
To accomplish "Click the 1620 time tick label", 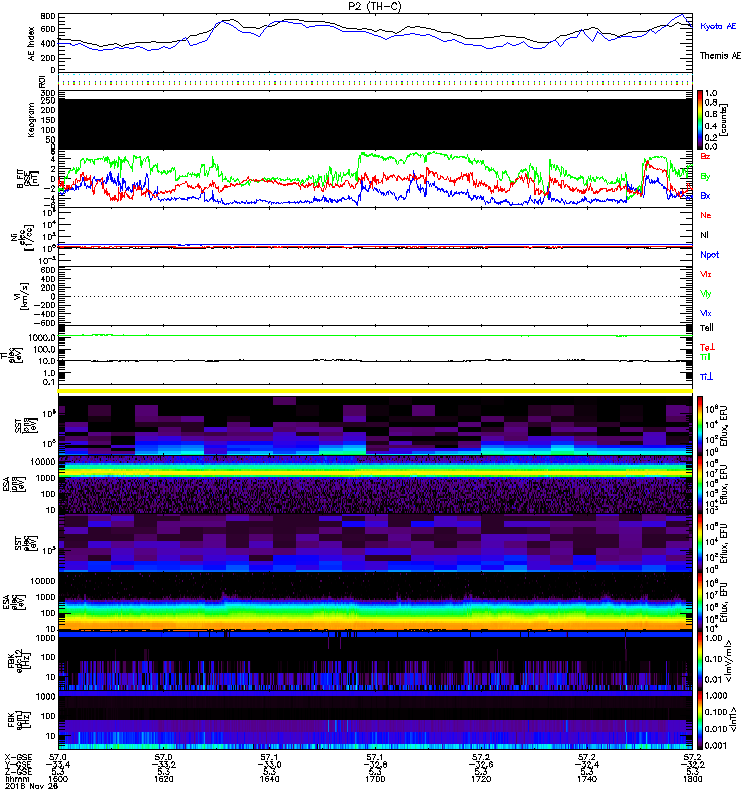I will click(x=164, y=779).
